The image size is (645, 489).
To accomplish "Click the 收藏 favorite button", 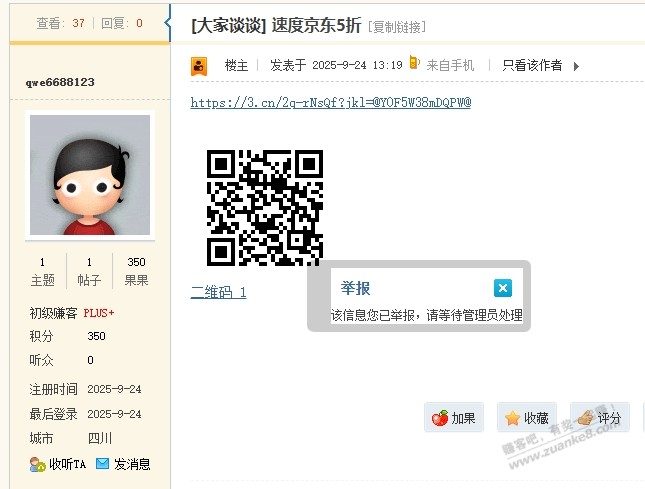I will click(527, 418).
